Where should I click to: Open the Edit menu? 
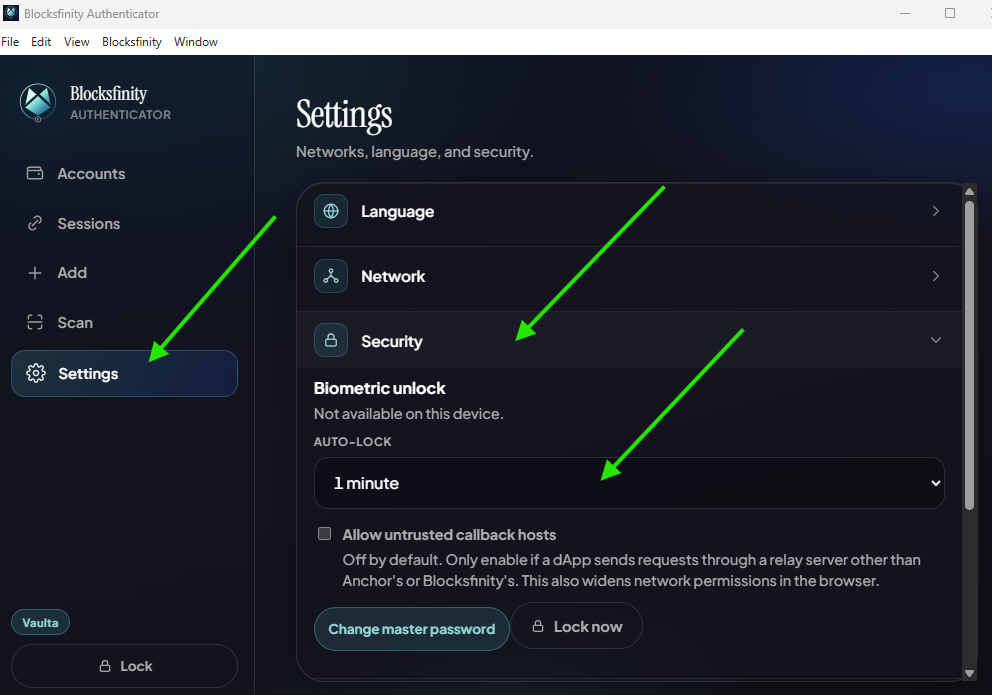click(41, 42)
